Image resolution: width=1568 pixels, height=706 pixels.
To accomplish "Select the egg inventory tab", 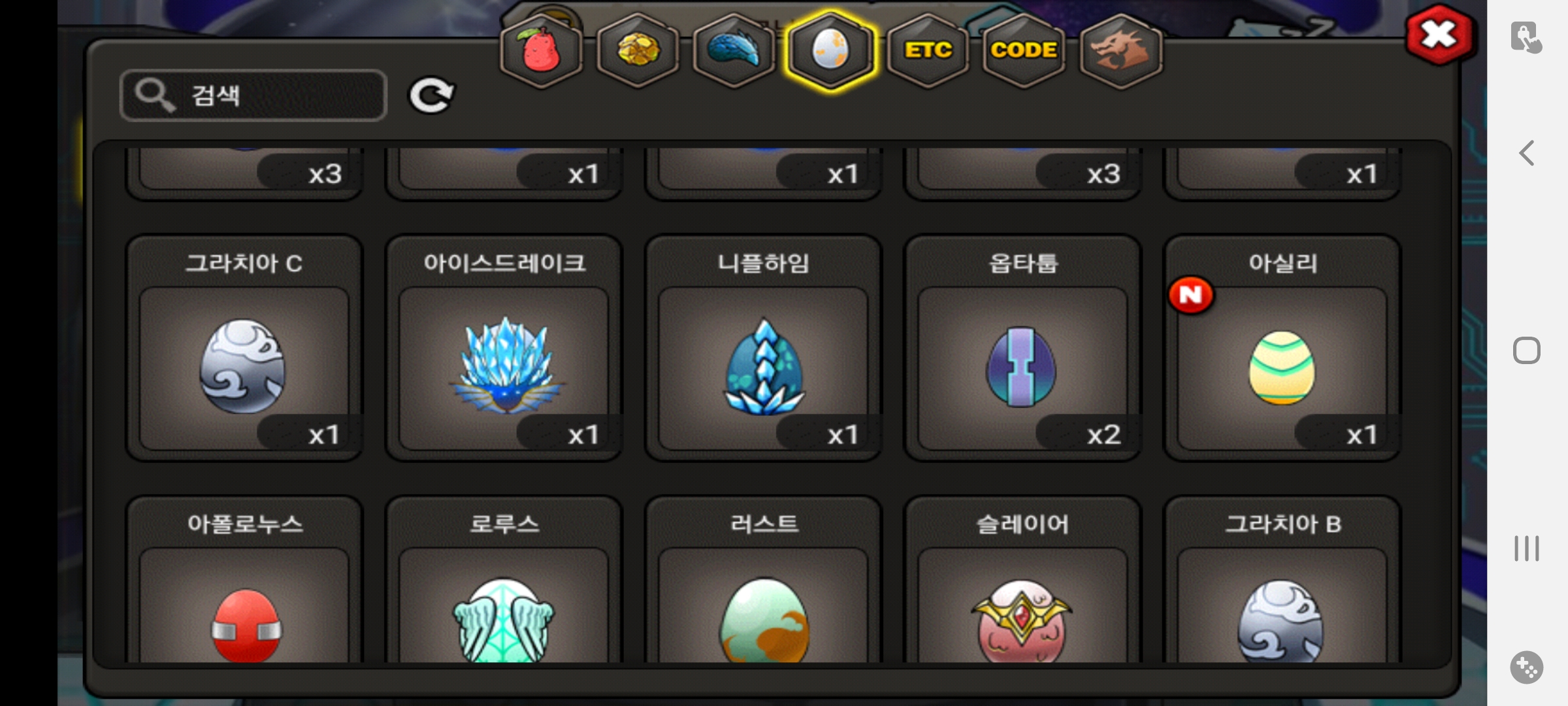I will (x=830, y=50).
